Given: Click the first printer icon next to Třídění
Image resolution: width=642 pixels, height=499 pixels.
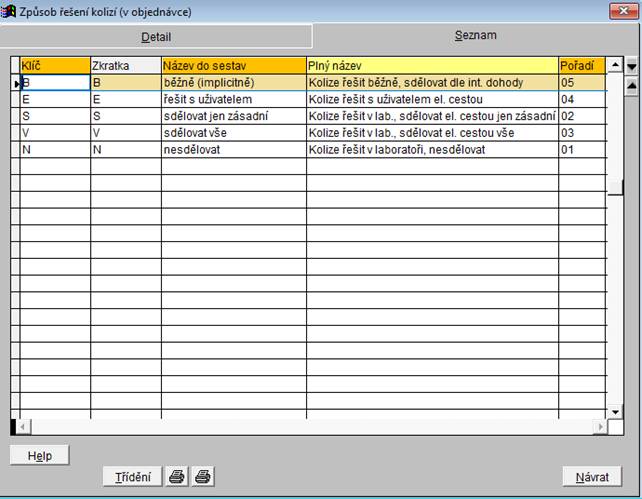Looking at the screenshot, I should coord(177,477).
